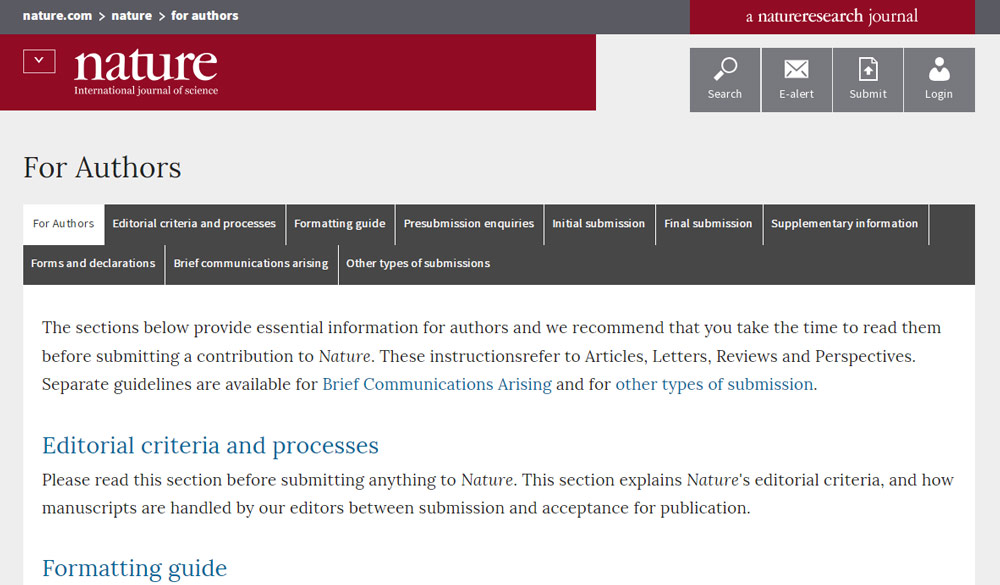Click Other types of submissions tab
The image size is (1000, 585).
418,264
